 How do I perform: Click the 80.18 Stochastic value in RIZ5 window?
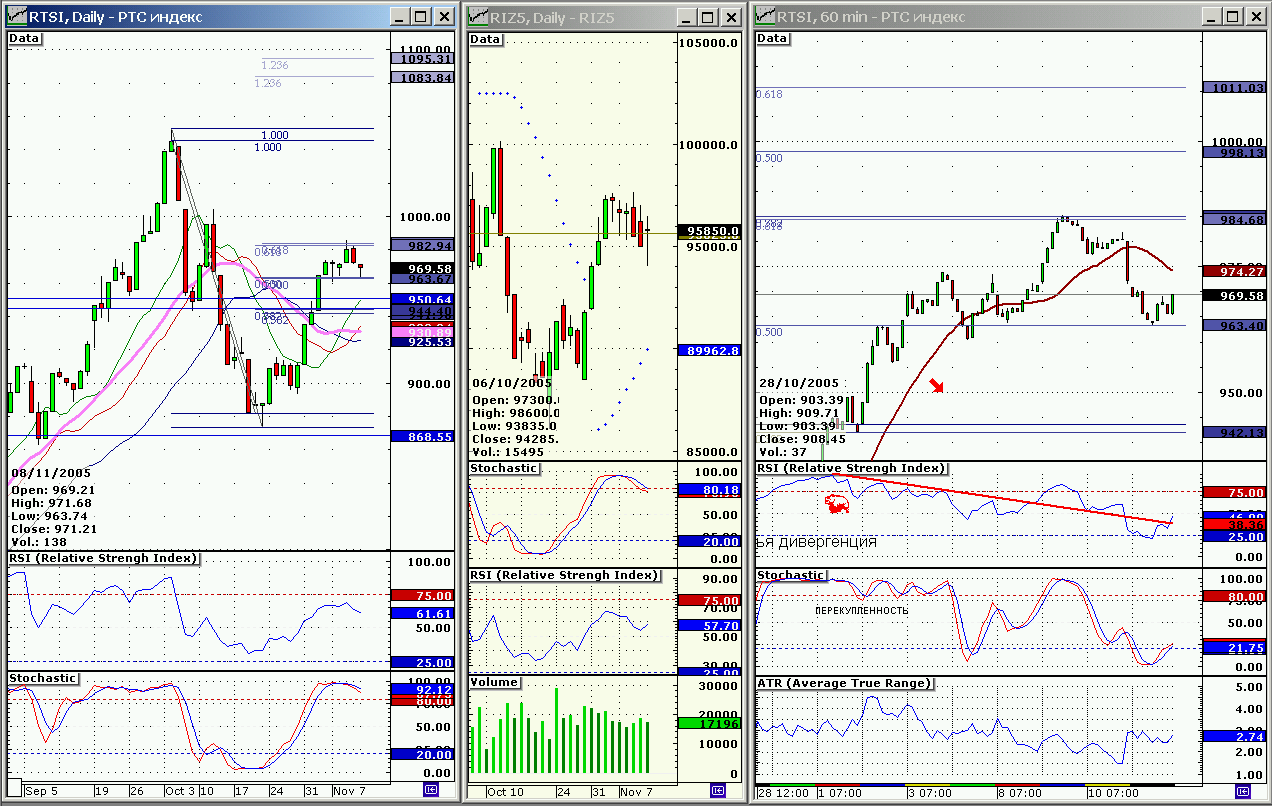coord(710,490)
